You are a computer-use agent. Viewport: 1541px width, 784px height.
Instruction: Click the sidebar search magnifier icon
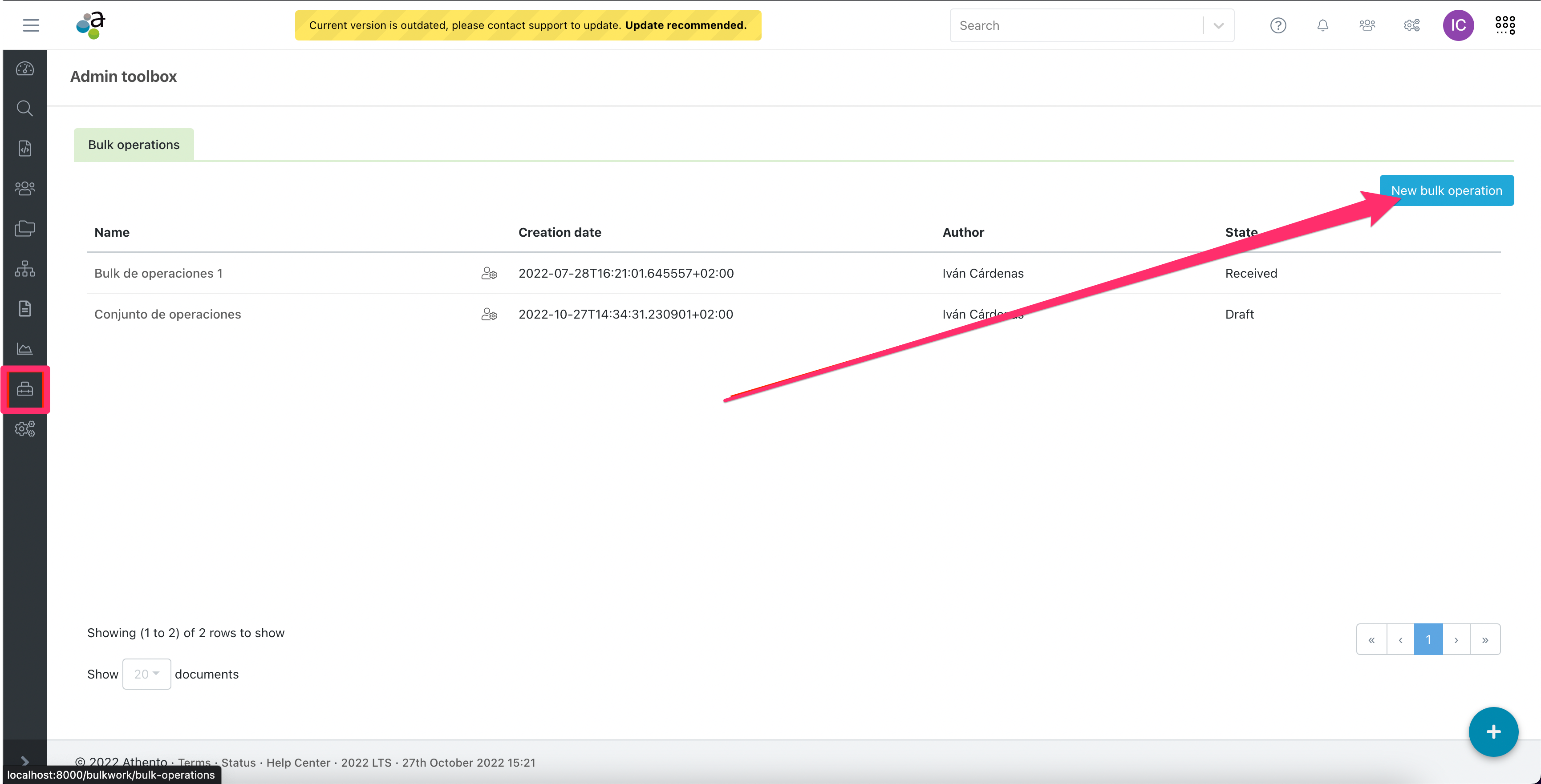point(24,108)
